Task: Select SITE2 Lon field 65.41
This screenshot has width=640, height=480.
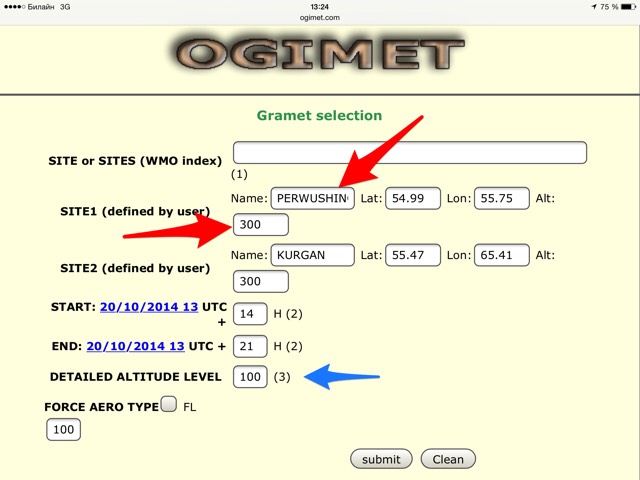Action: [502, 255]
